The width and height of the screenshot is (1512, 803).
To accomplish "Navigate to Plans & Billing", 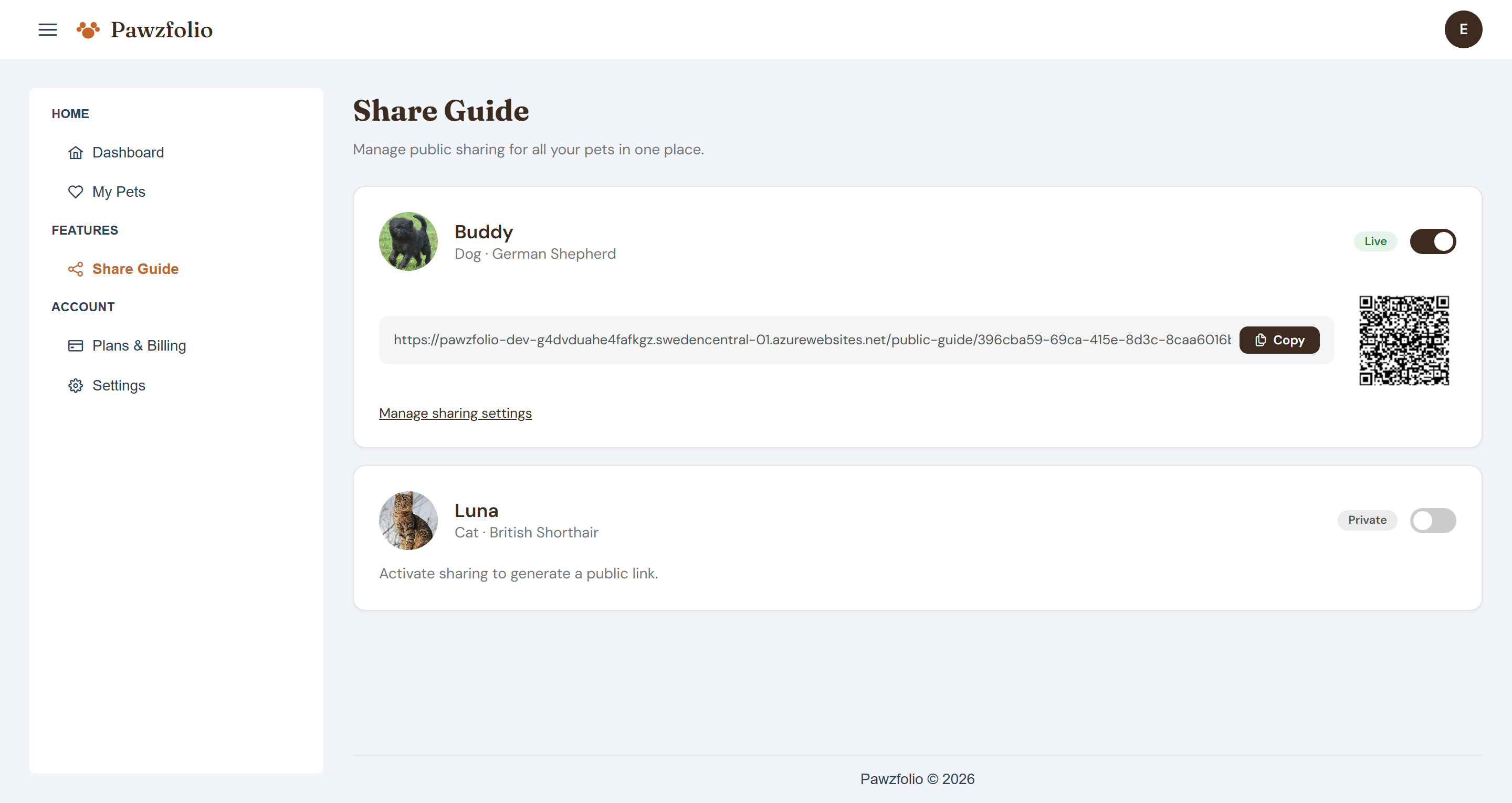I will (139, 346).
